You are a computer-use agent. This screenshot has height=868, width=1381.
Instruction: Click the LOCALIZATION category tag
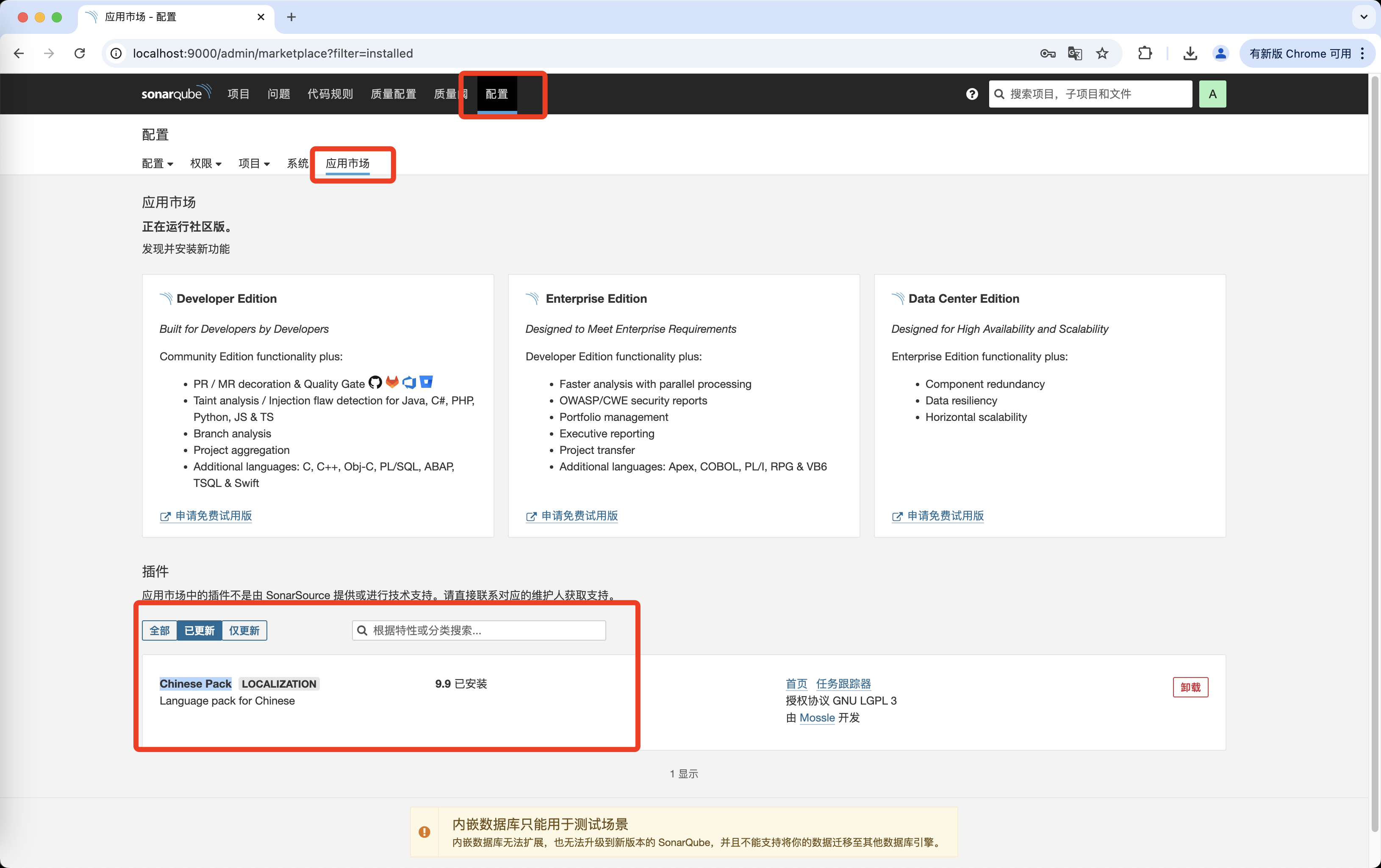(279, 683)
